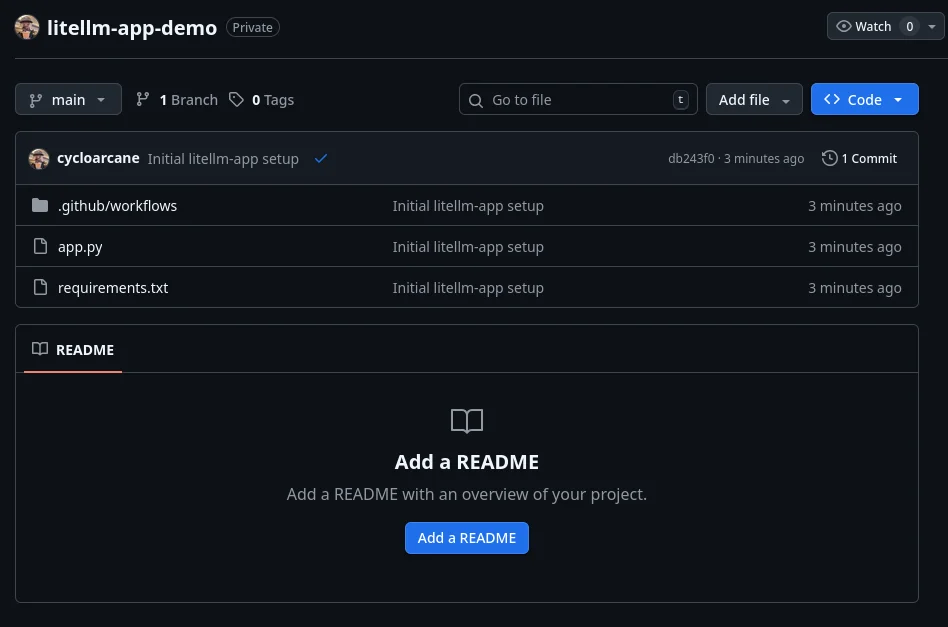948x627 pixels.
Task: Open the .github/workflows folder
Action: coord(117,206)
